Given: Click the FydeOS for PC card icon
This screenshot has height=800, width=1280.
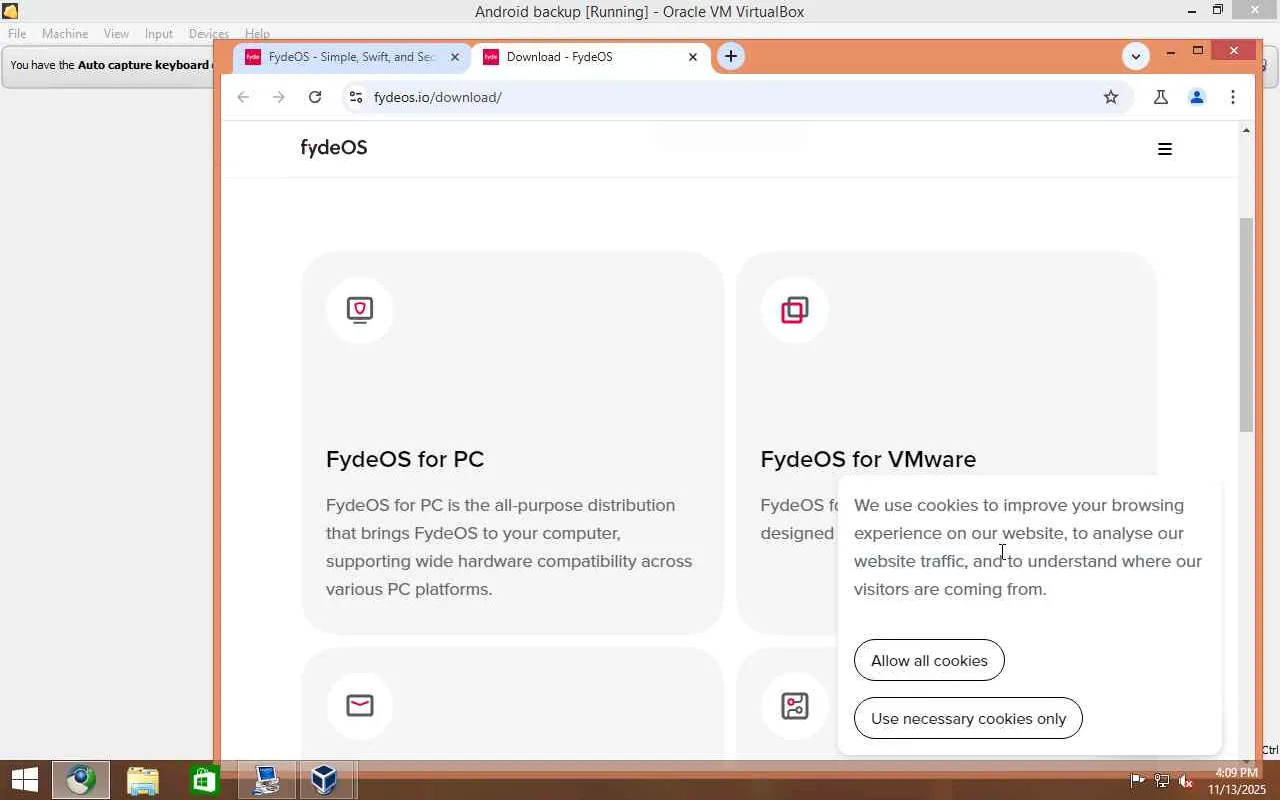Looking at the screenshot, I should point(360,310).
